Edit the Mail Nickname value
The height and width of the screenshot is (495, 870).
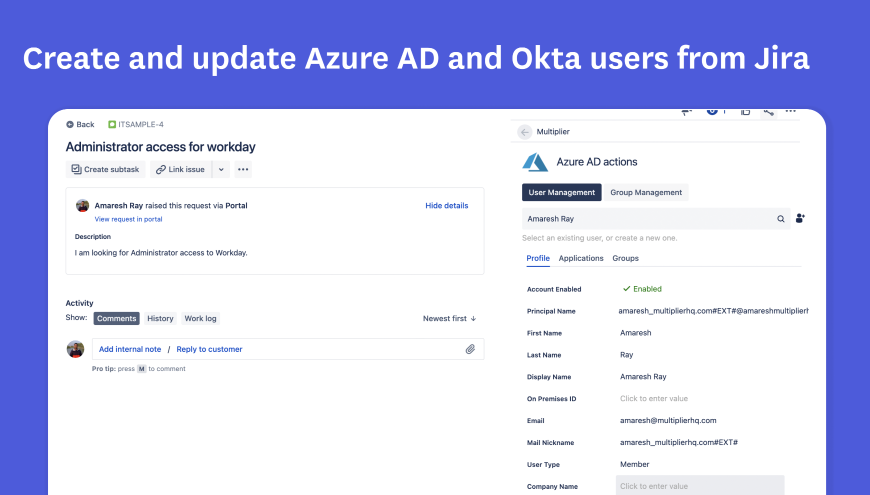click(679, 442)
